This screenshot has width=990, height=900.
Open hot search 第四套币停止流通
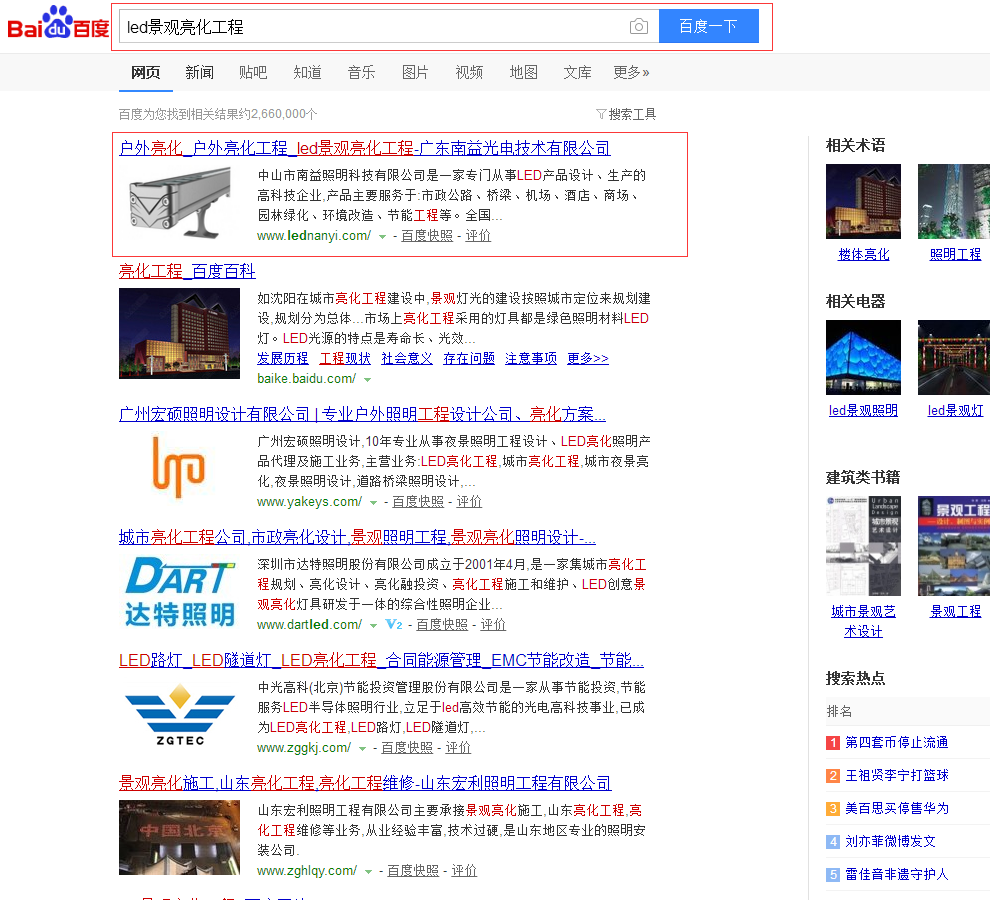coord(896,742)
